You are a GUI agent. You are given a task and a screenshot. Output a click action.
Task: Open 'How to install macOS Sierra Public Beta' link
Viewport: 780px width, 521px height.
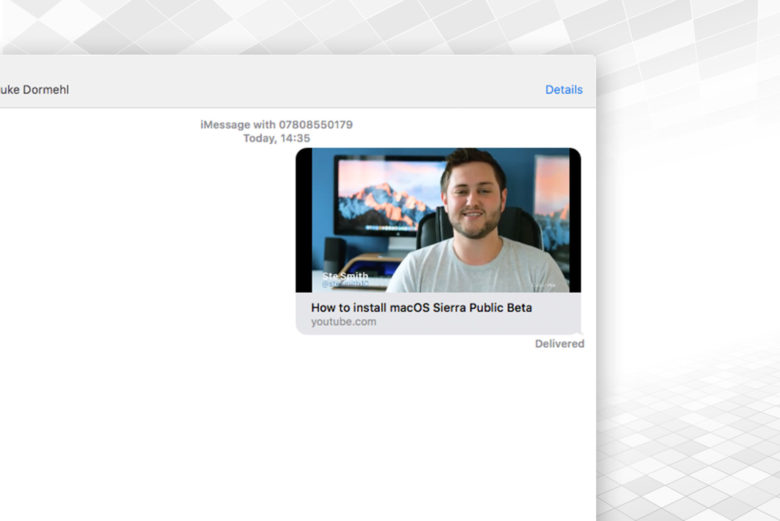[x=421, y=307]
